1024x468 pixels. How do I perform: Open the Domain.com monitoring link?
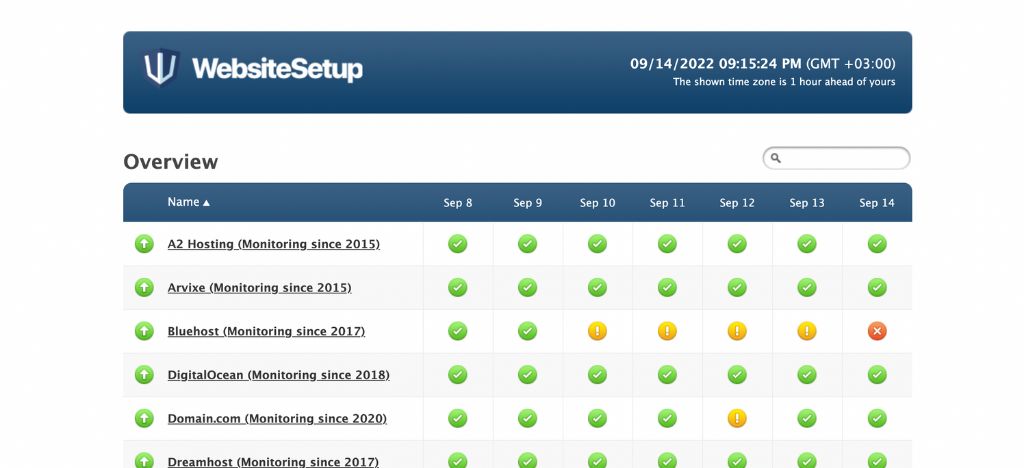coord(277,418)
